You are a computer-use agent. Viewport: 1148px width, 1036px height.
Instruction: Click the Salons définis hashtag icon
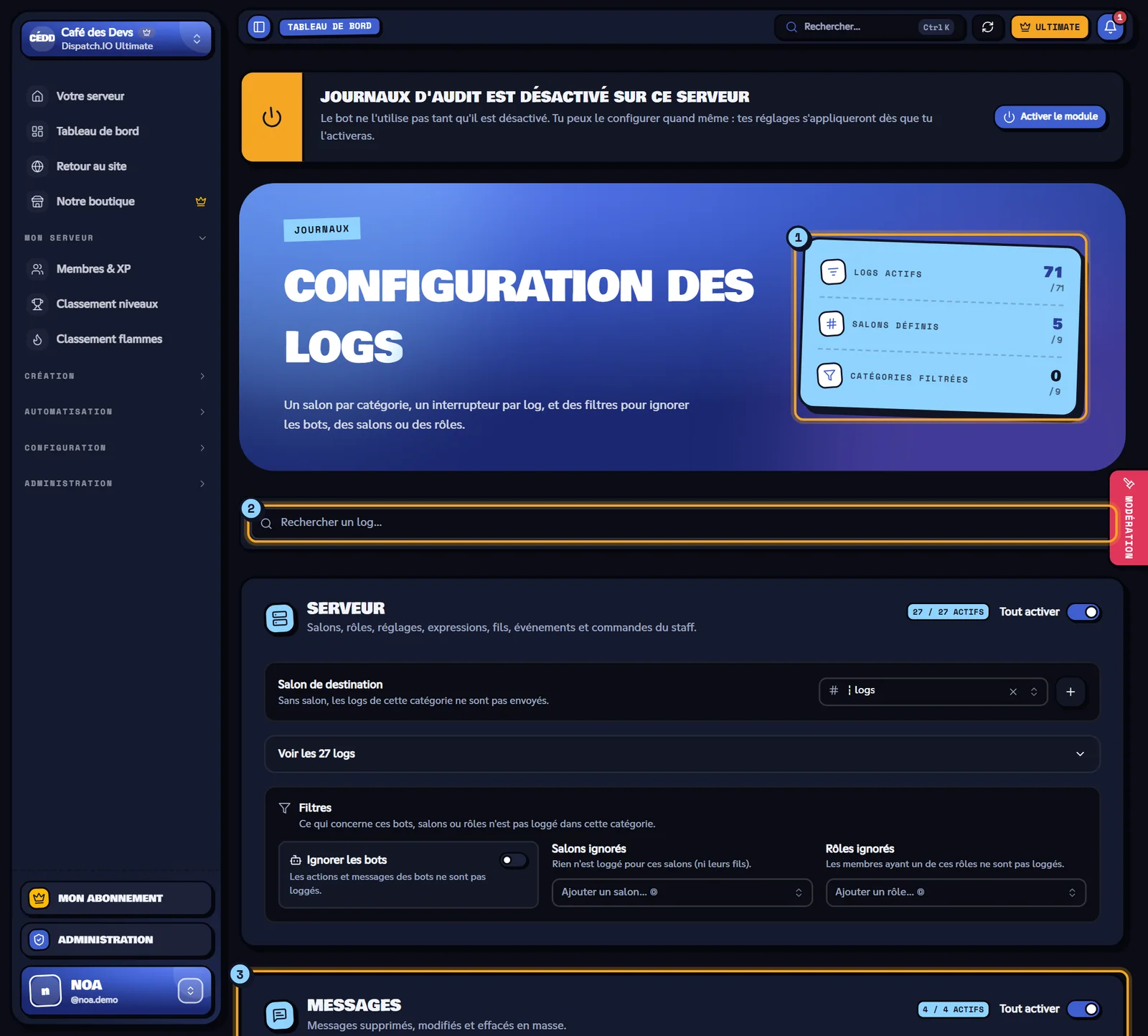pos(832,324)
